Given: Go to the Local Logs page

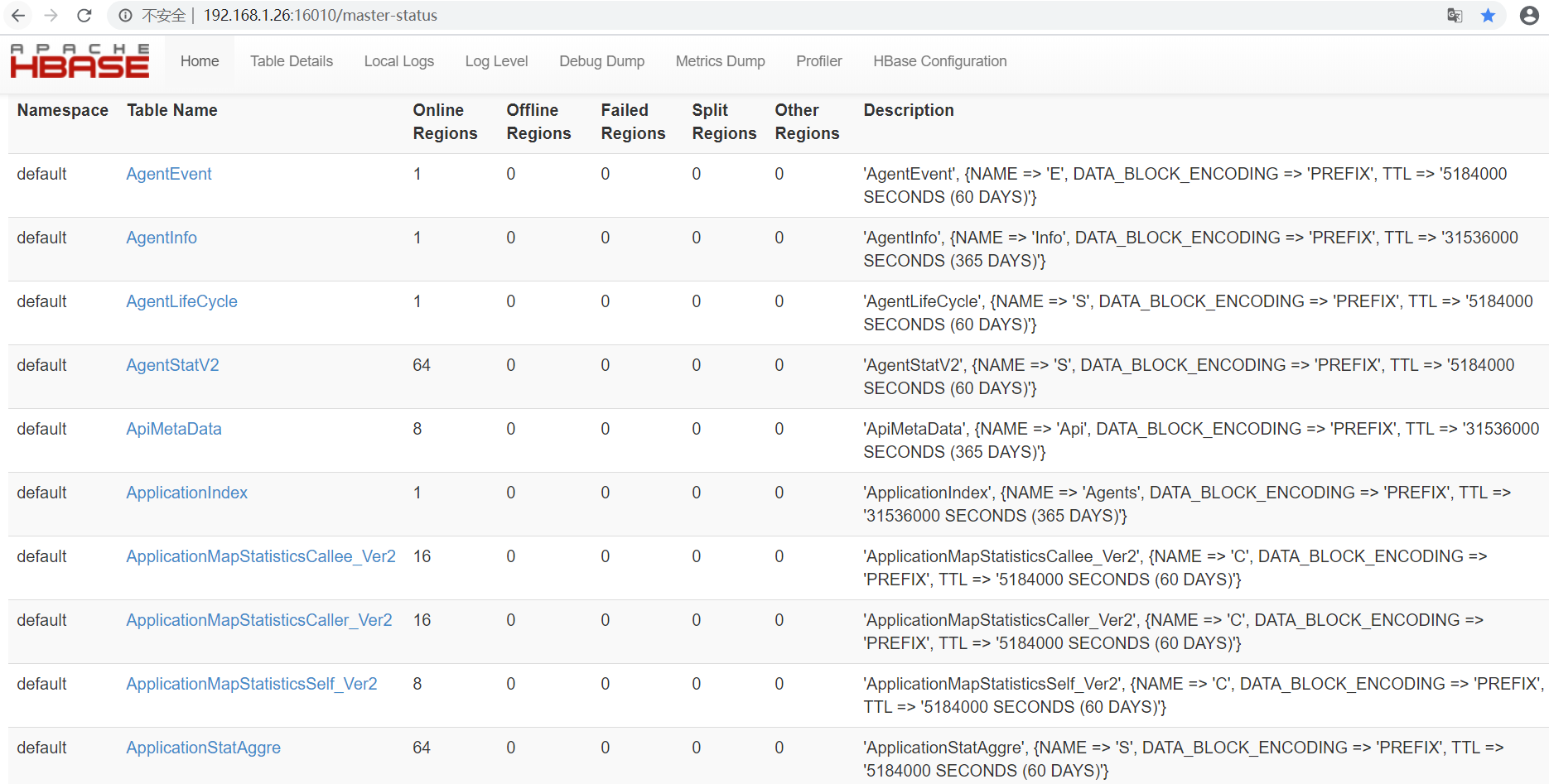Looking at the screenshot, I should (398, 61).
